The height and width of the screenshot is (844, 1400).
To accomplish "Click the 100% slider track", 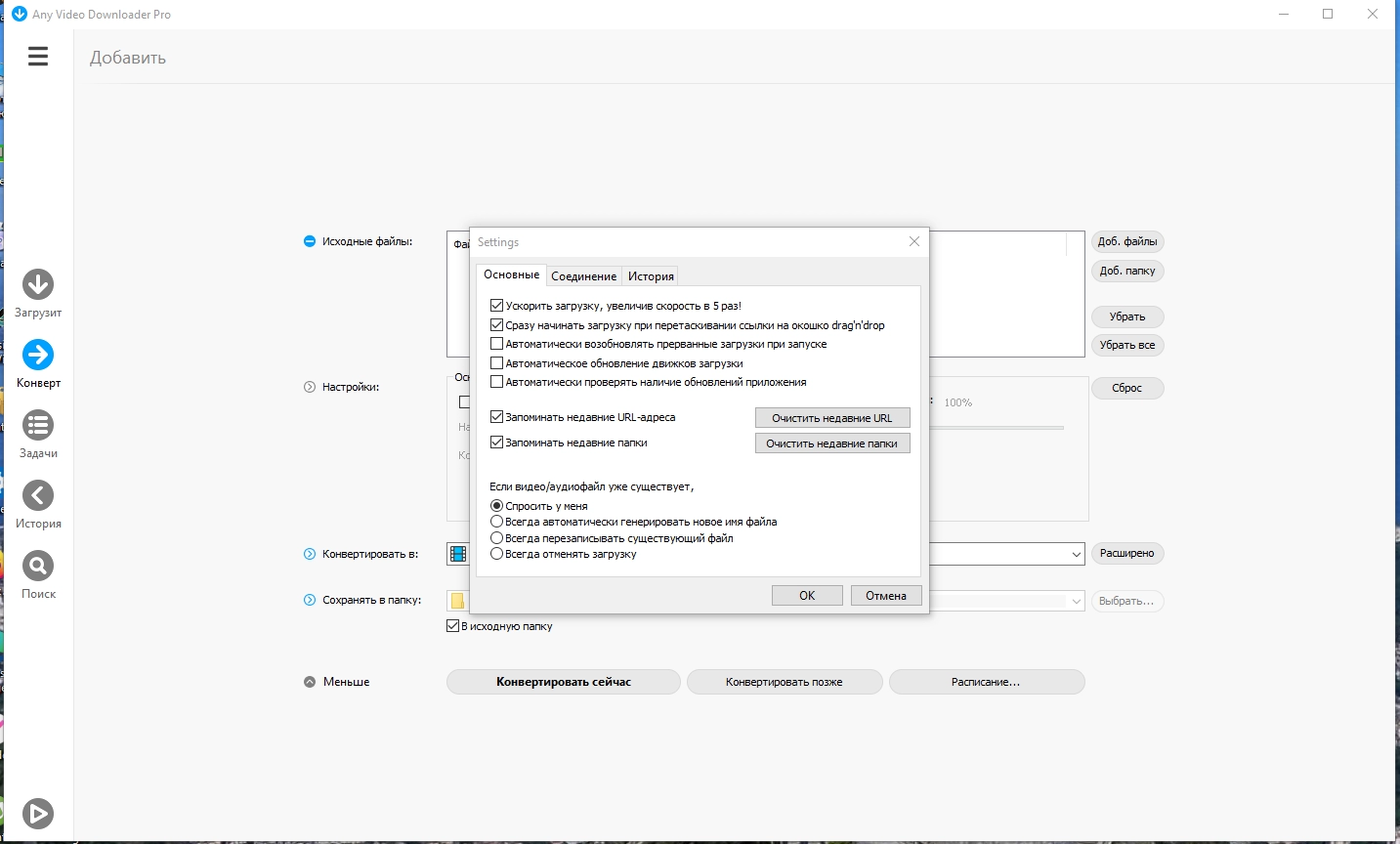I will pyautogui.click(x=996, y=428).
